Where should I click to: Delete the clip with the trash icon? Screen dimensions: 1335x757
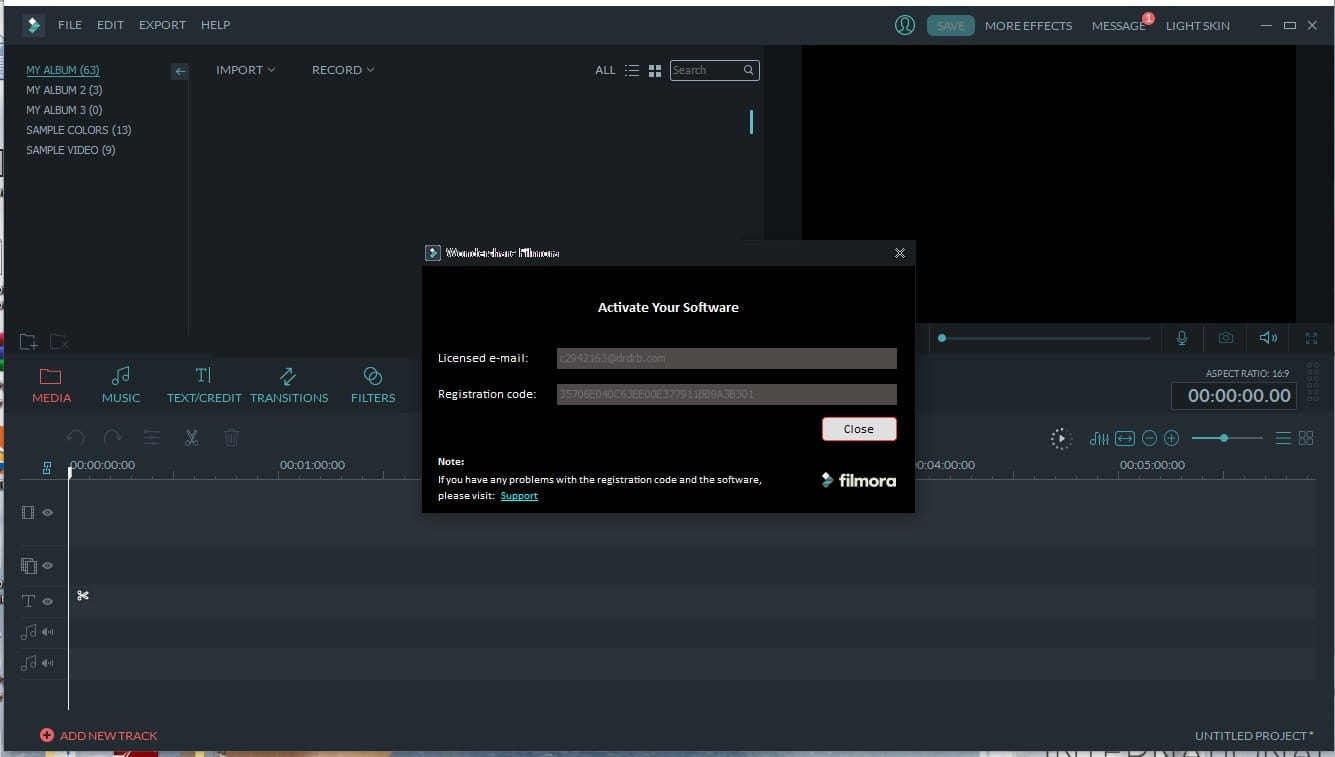tap(231, 438)
